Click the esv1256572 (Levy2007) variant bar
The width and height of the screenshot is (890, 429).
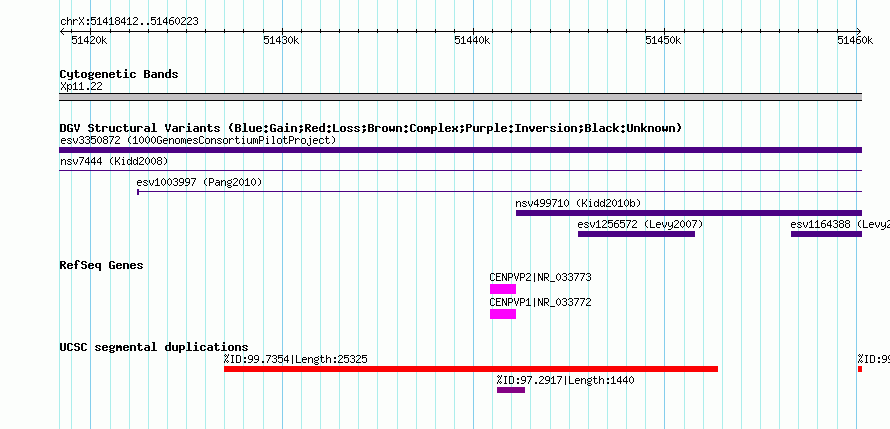coord(636,234)
